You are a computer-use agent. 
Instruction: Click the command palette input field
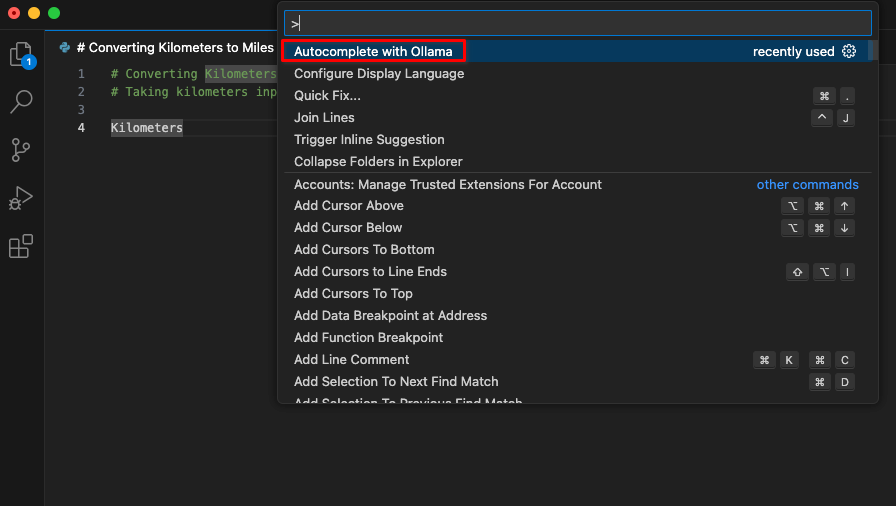coord(578,23)
